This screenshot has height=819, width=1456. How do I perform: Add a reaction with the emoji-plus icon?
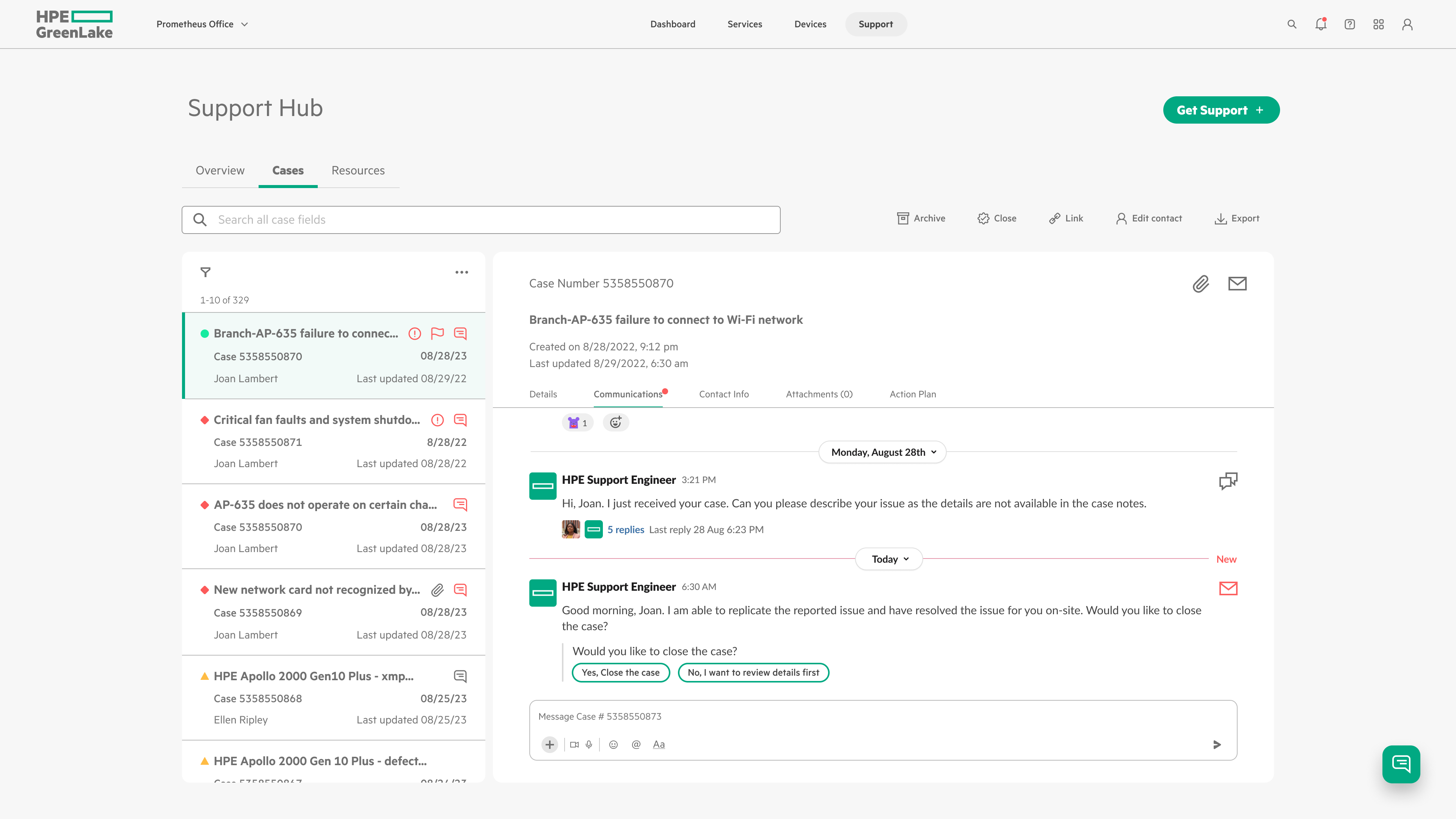point(615,422)
